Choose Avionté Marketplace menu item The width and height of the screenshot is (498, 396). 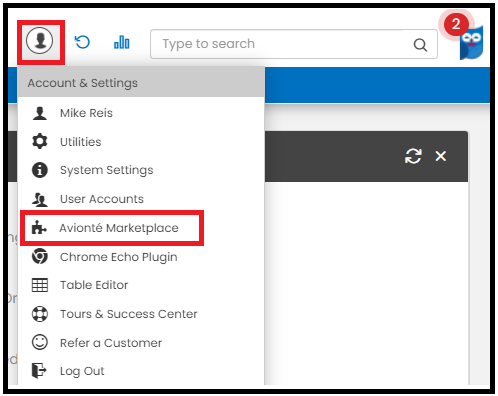[x=141, y=228]
